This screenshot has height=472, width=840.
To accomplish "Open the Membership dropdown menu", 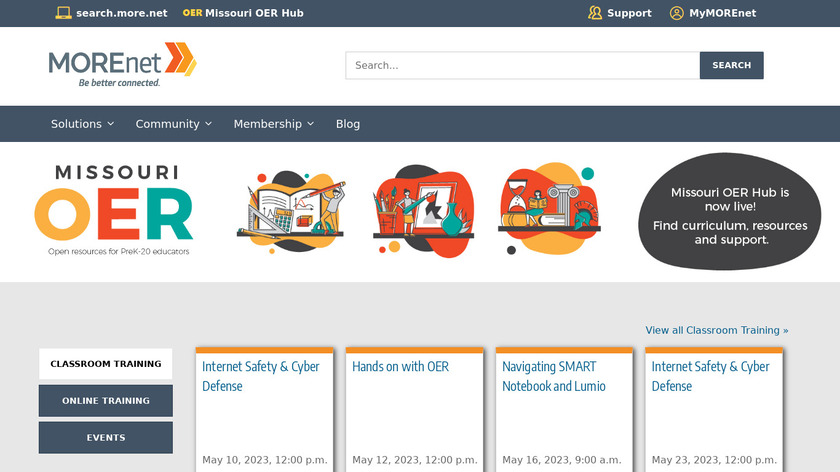I will (273, 124).
